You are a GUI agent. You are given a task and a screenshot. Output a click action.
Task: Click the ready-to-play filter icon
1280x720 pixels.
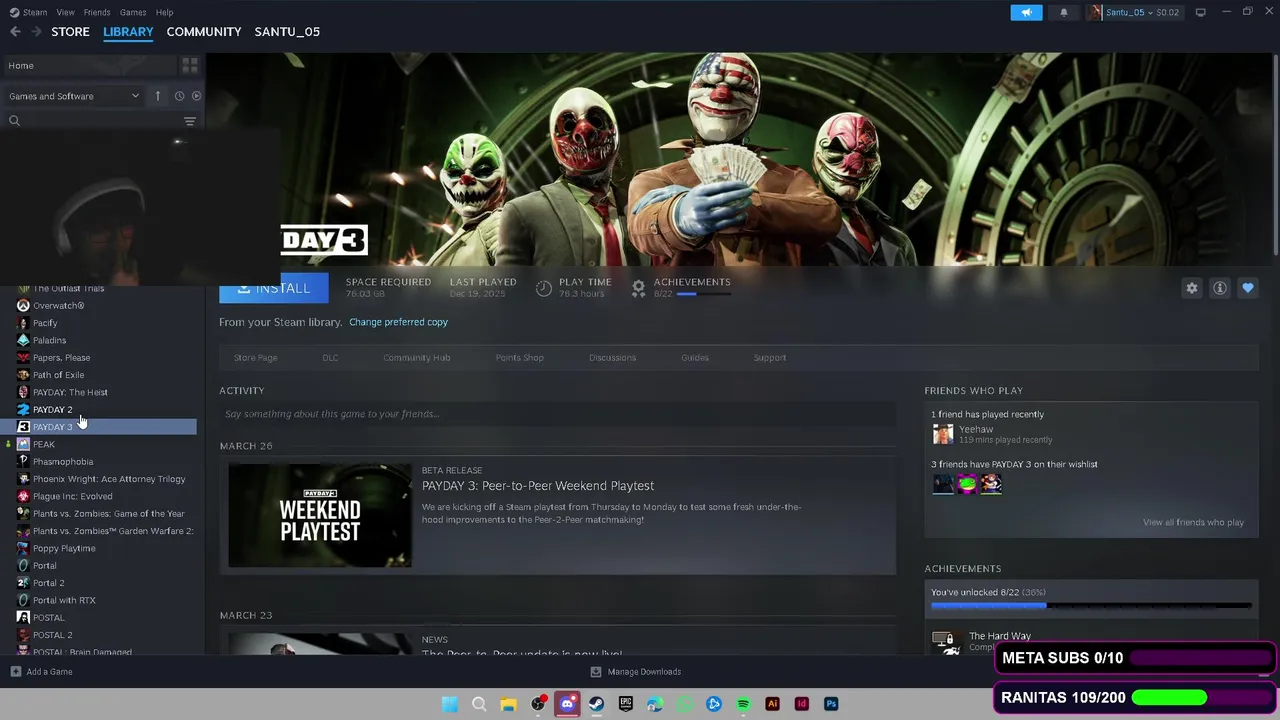coord(196,96)
